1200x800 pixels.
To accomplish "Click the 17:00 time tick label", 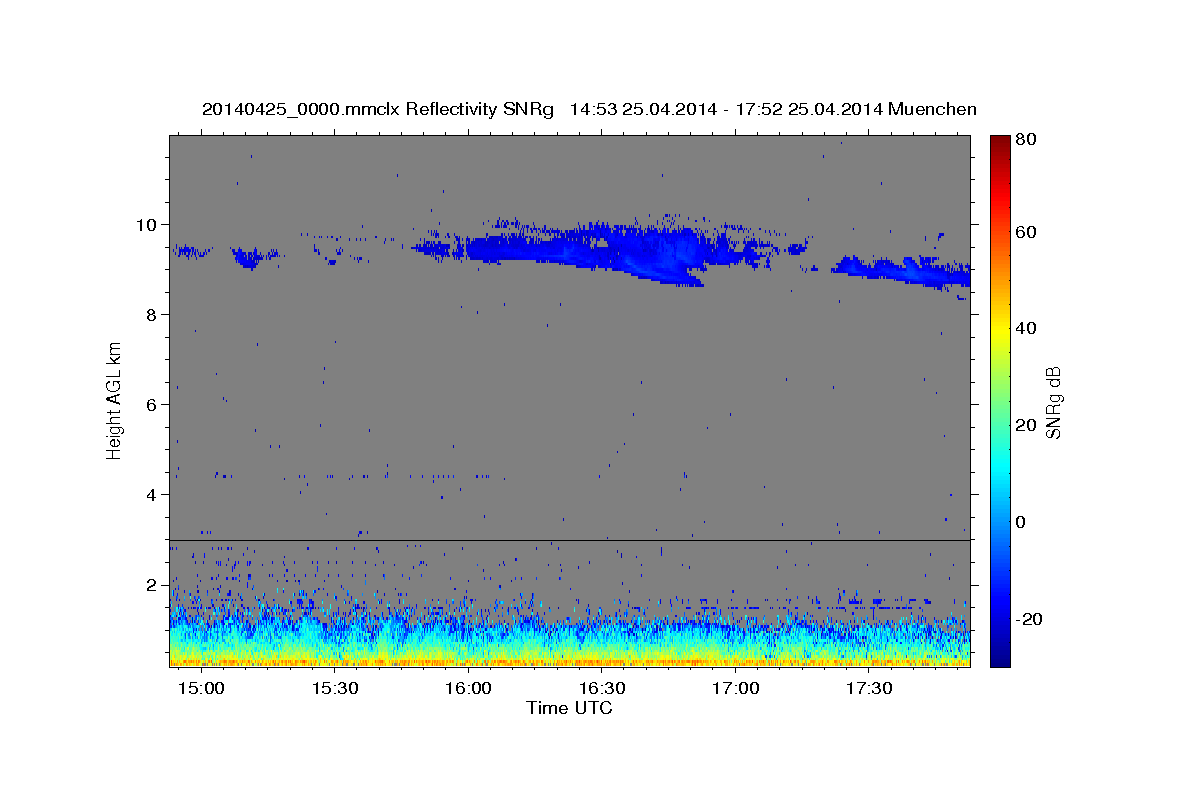I will point(736,690).
